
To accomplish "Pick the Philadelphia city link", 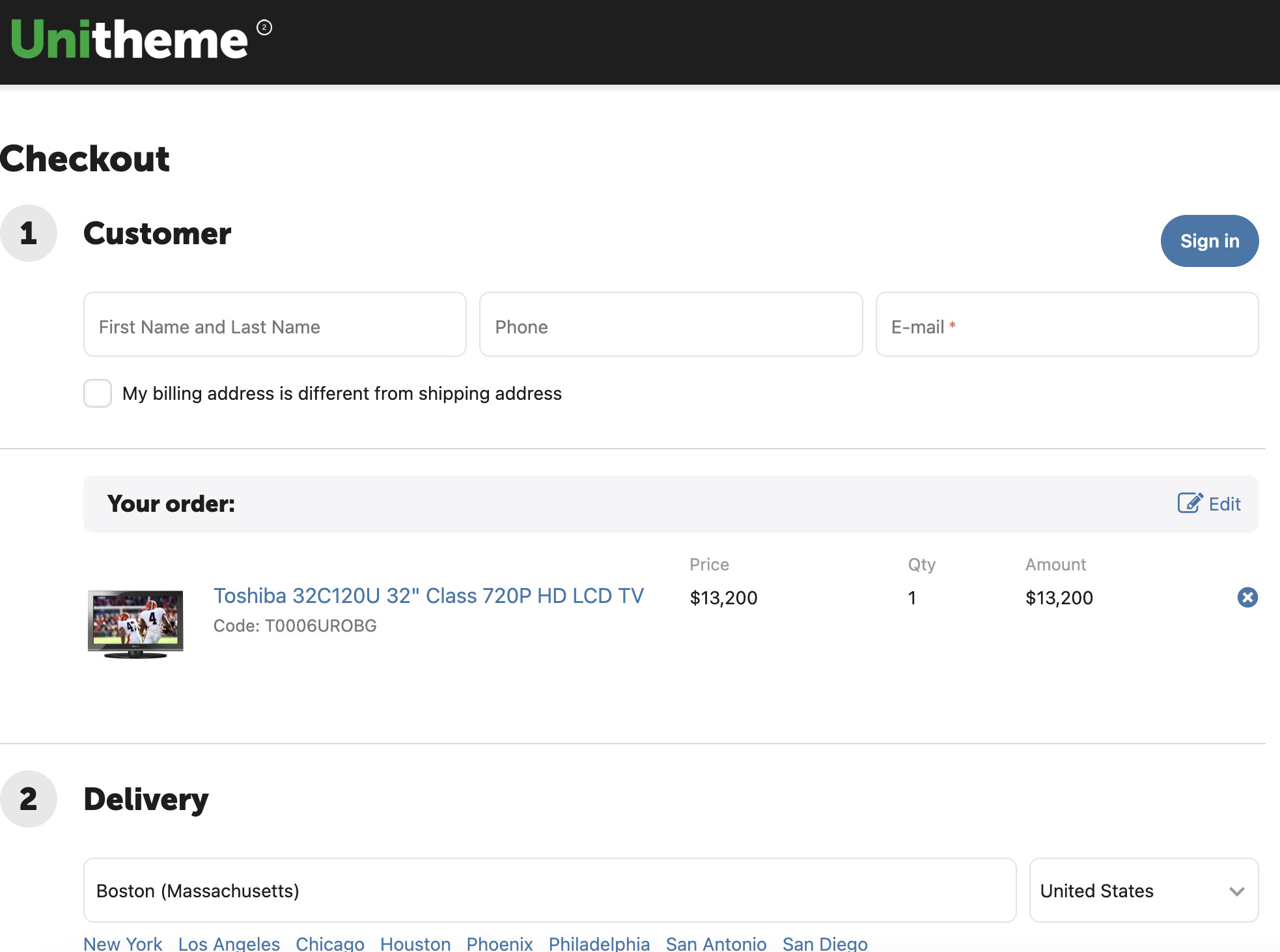I will tap(599, 943).
